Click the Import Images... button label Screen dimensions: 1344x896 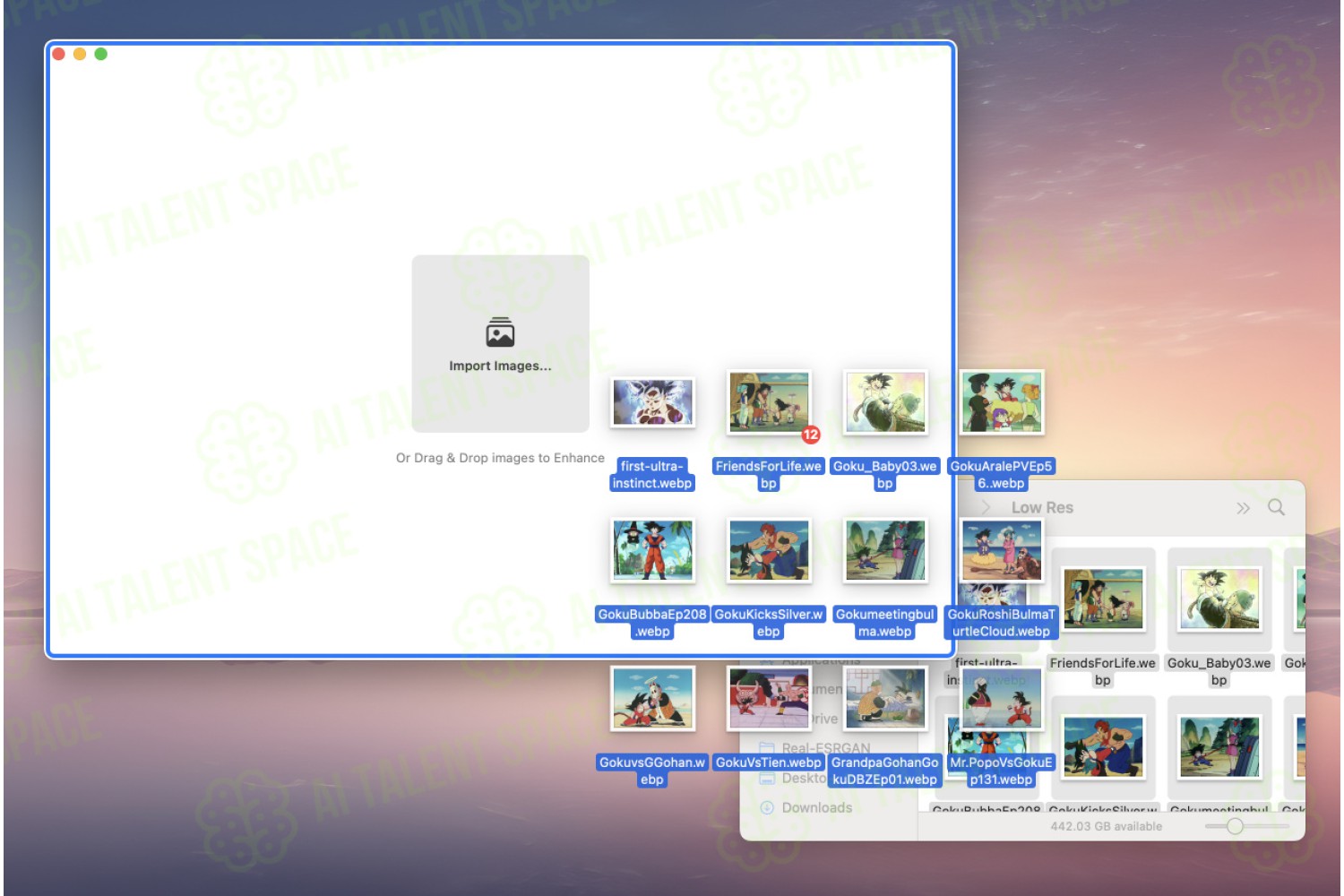click(x=500, y=366)
